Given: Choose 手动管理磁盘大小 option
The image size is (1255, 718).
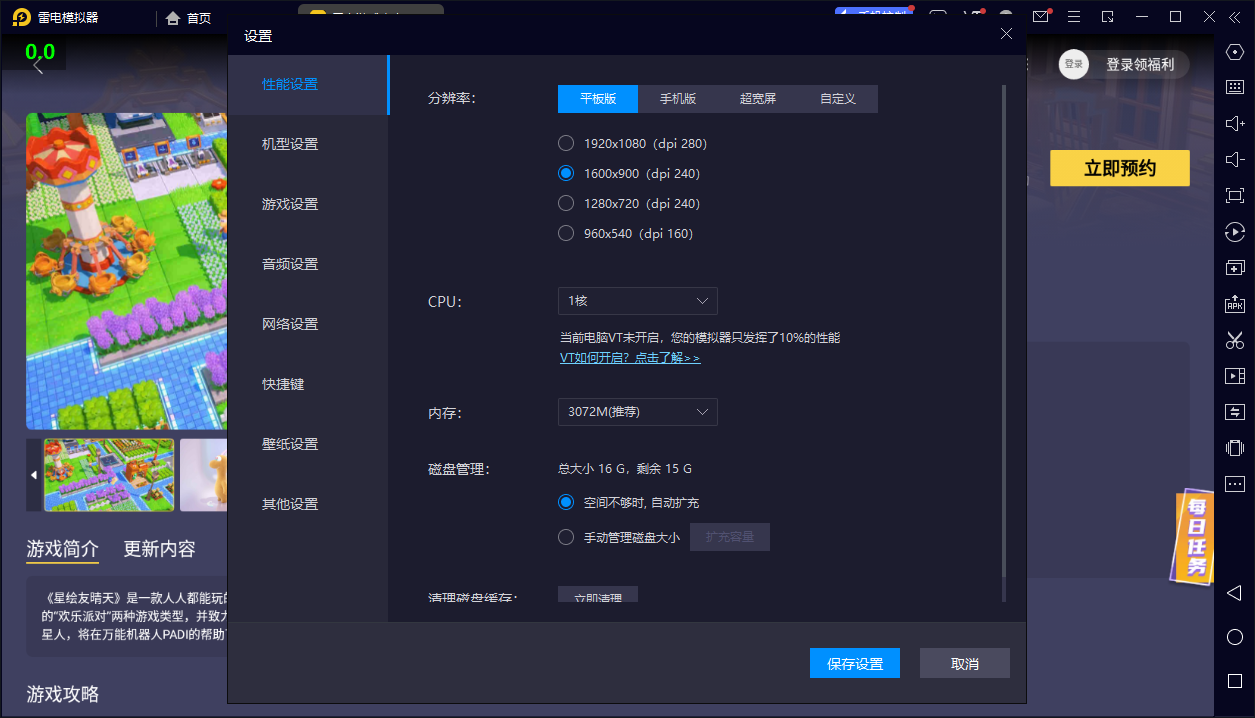Looking at the screenshot, I should coord(565,536).
